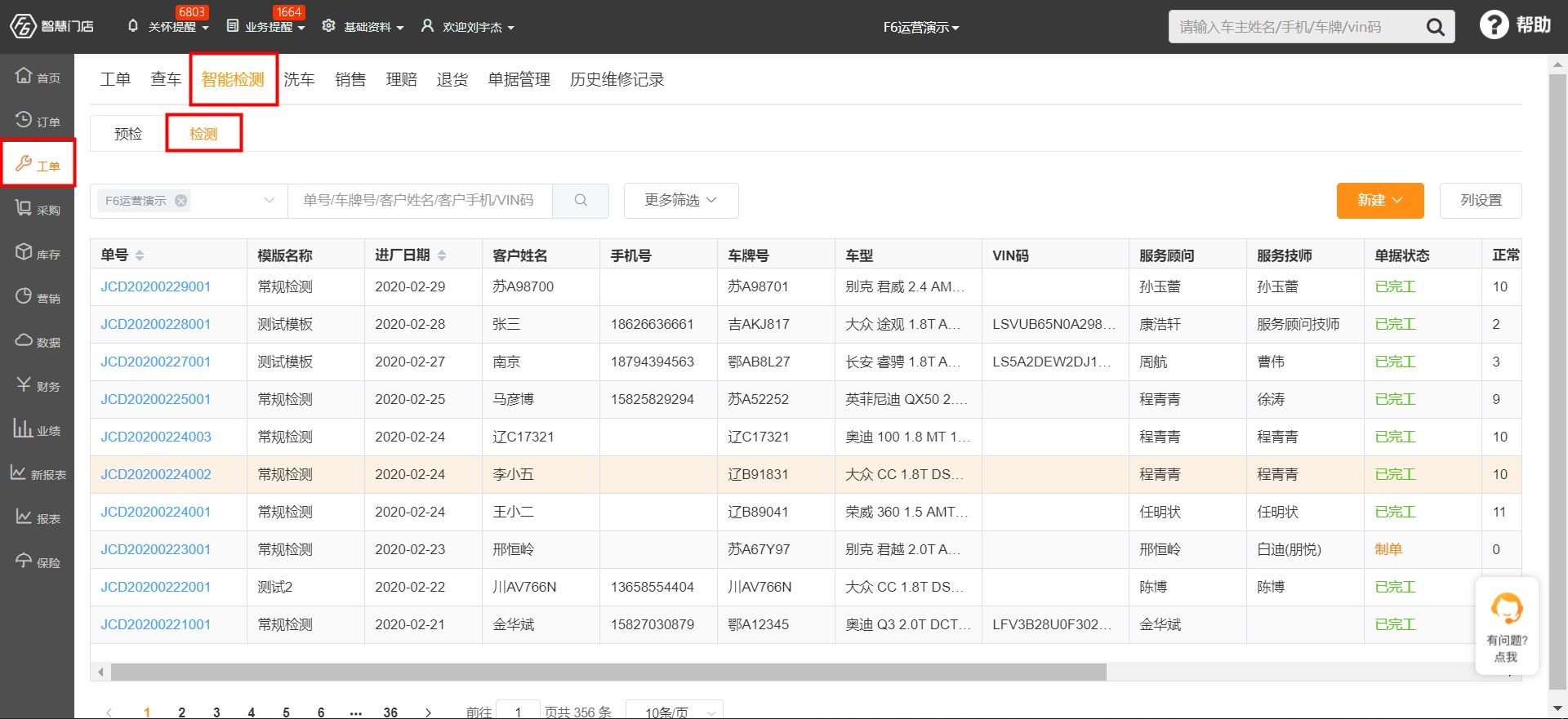This screenshot has width=1568, height=719.
Task: Switch to the 历史维修记录 tab
Action: pos(617,79)
